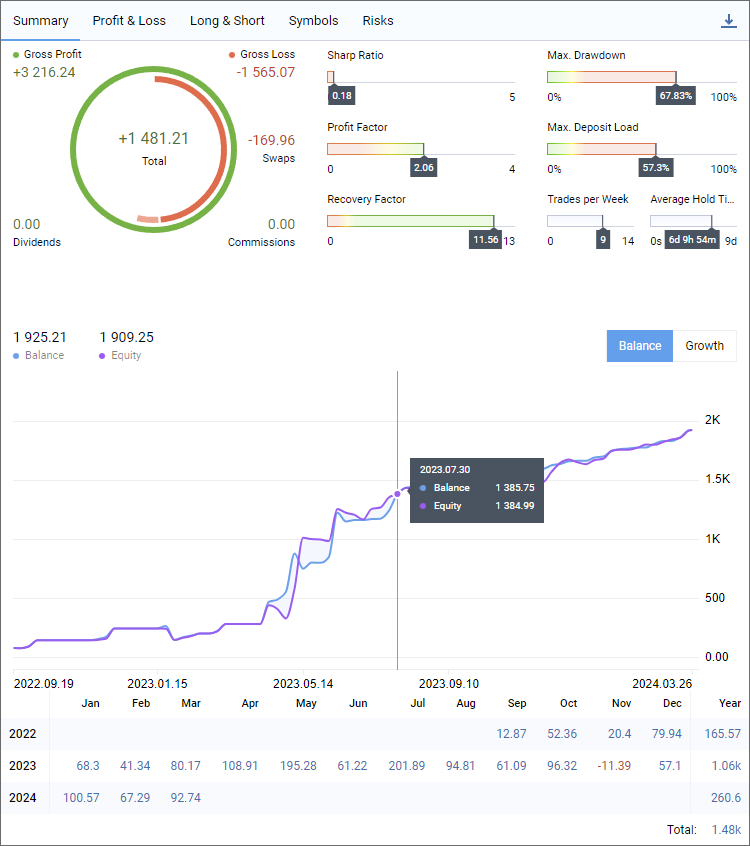Click the Max. Drawdown 67.83% marker

pos(676,96)
